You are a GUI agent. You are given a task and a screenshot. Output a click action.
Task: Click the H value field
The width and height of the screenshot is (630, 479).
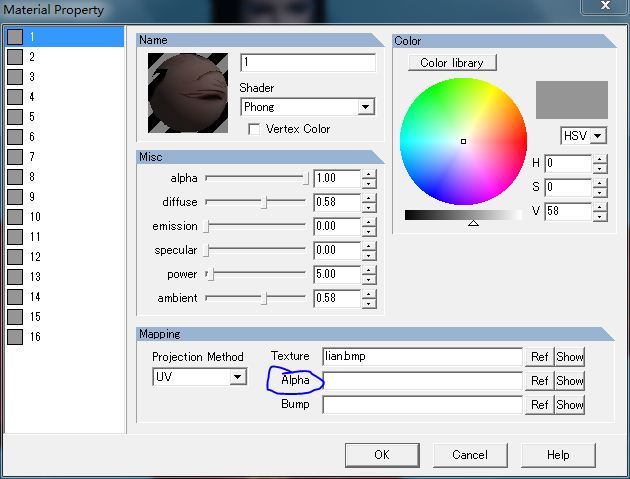pyautogui.click(x=568, y=163)
